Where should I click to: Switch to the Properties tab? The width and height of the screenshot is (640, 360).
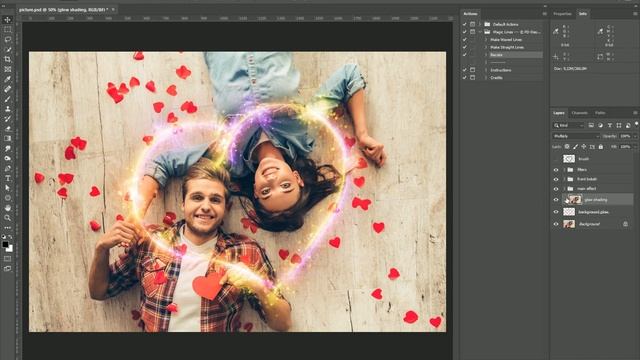click(x=562, y=14)
